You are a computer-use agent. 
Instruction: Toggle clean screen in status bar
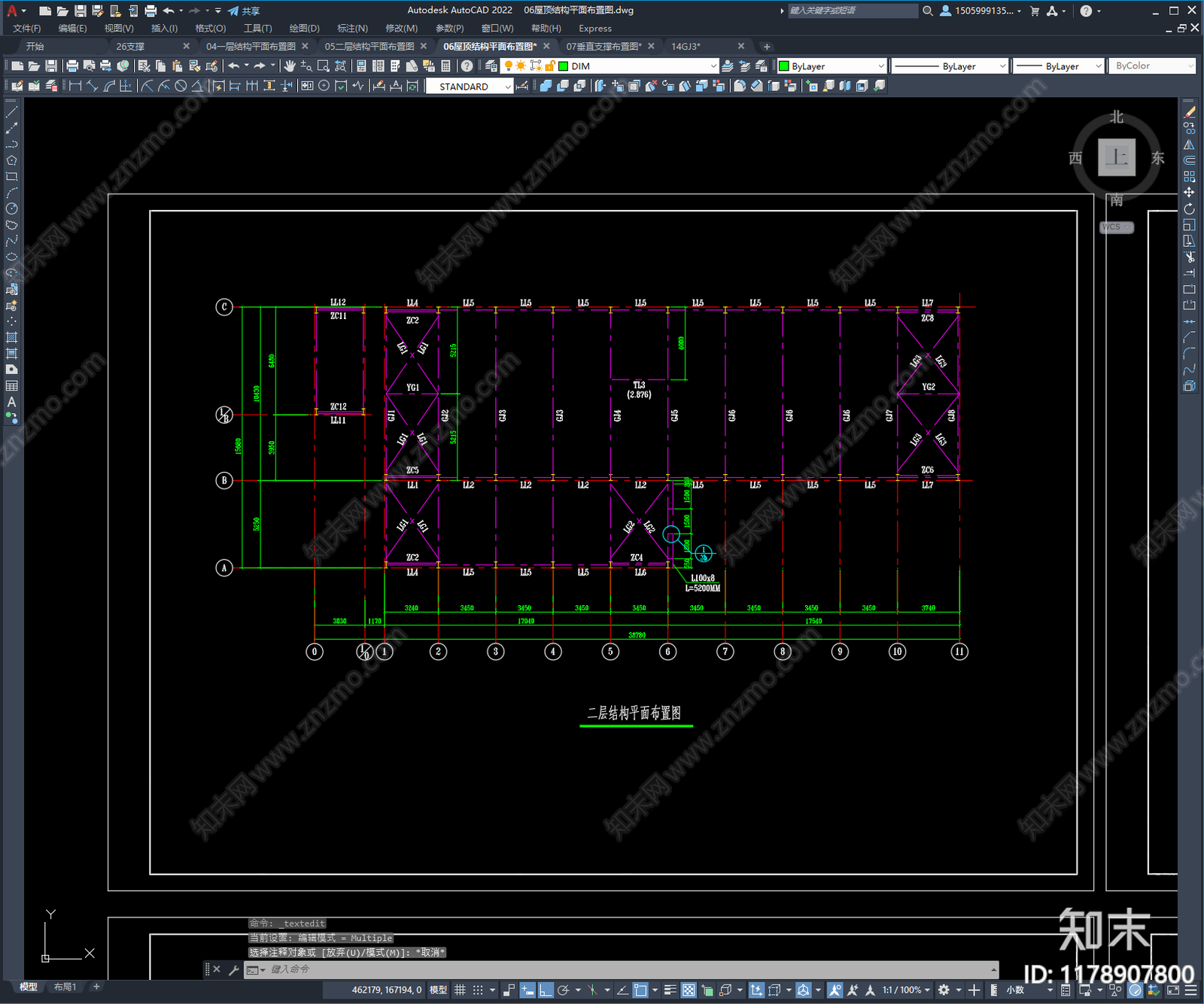pyautogui.click(x=1172, y=990)
